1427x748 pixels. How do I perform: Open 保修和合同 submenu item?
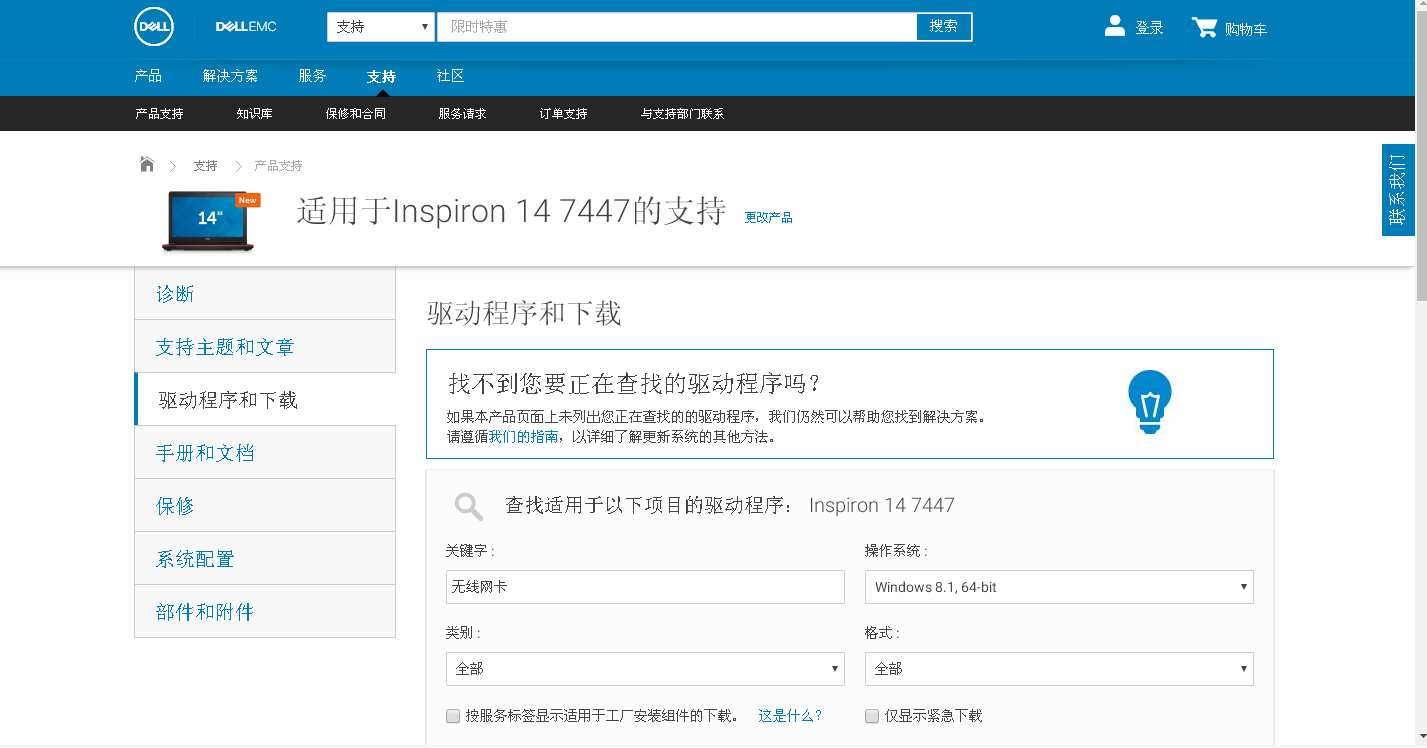[x=355, y=114]
